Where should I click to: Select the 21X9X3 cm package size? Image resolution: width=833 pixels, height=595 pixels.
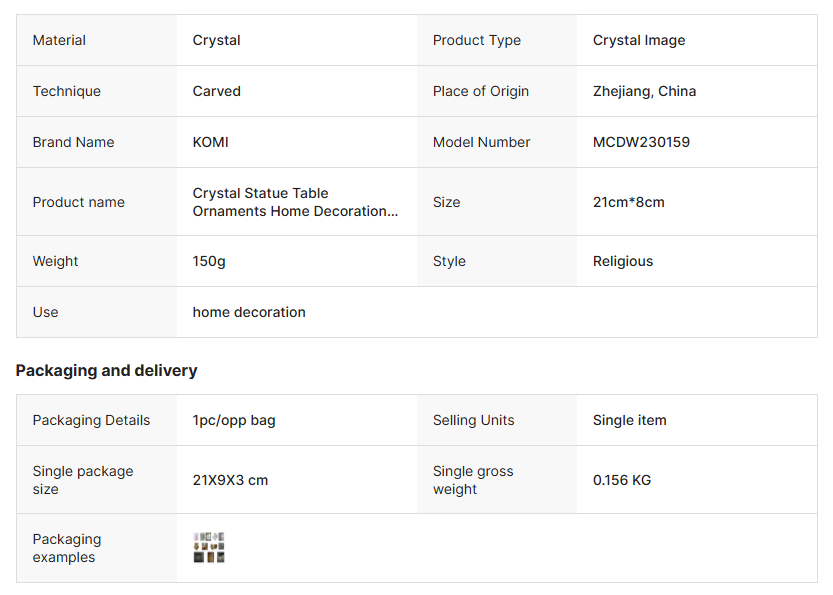click(x=230, y=480)
